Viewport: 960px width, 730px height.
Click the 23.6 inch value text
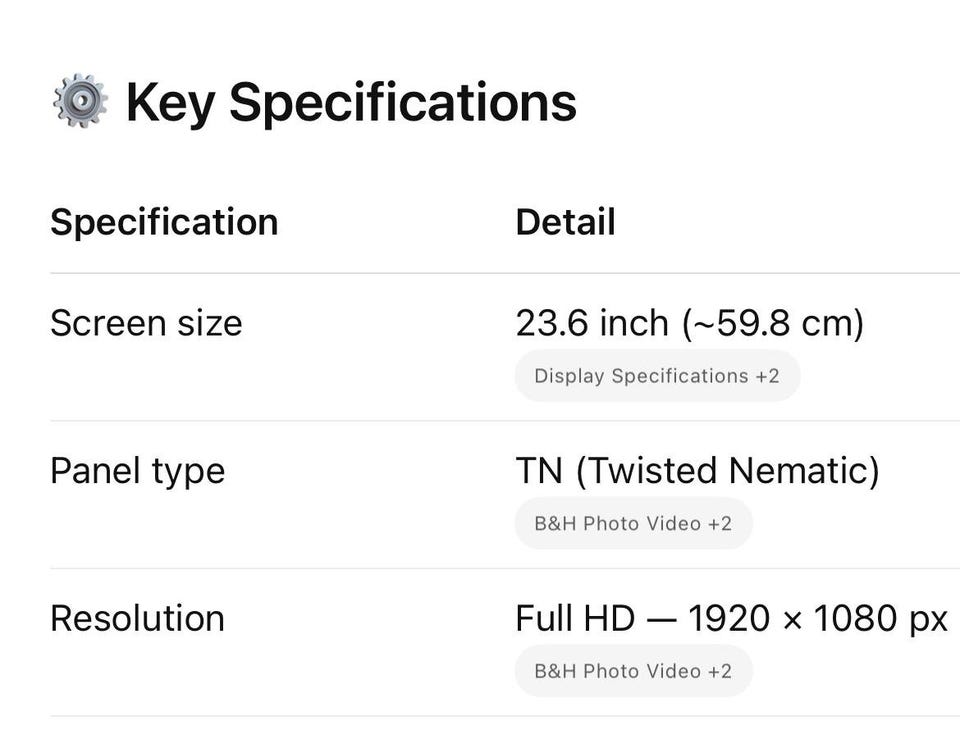591,323
